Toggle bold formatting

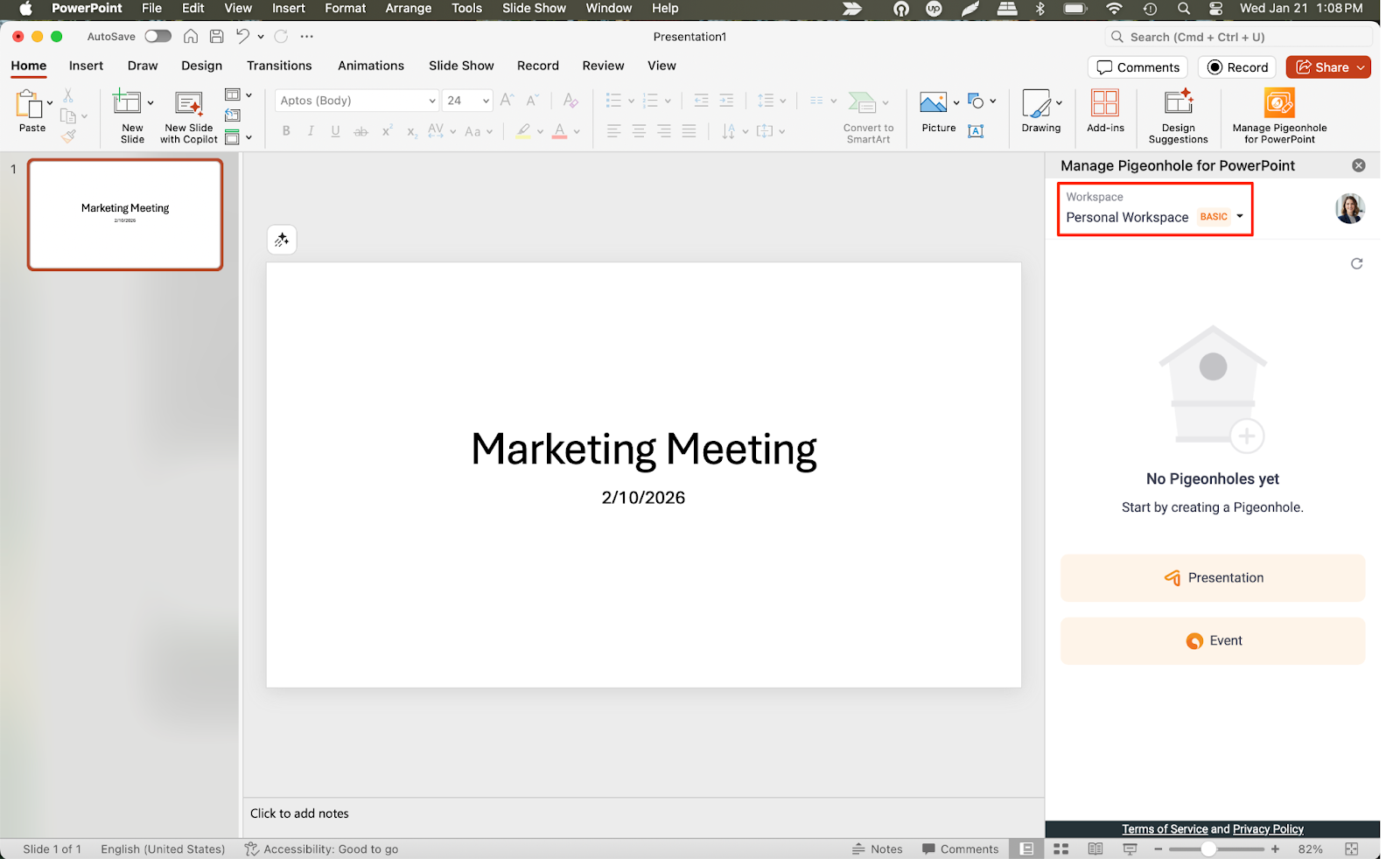tap(286, 131)
